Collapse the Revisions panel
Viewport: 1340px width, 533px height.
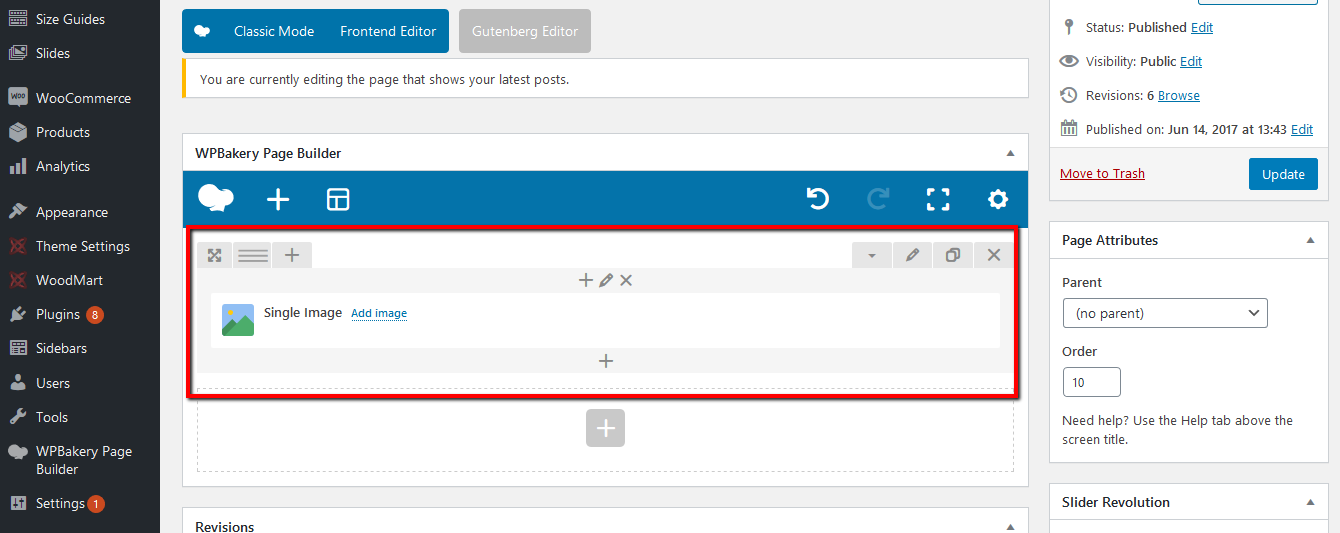pos(1010,526)
